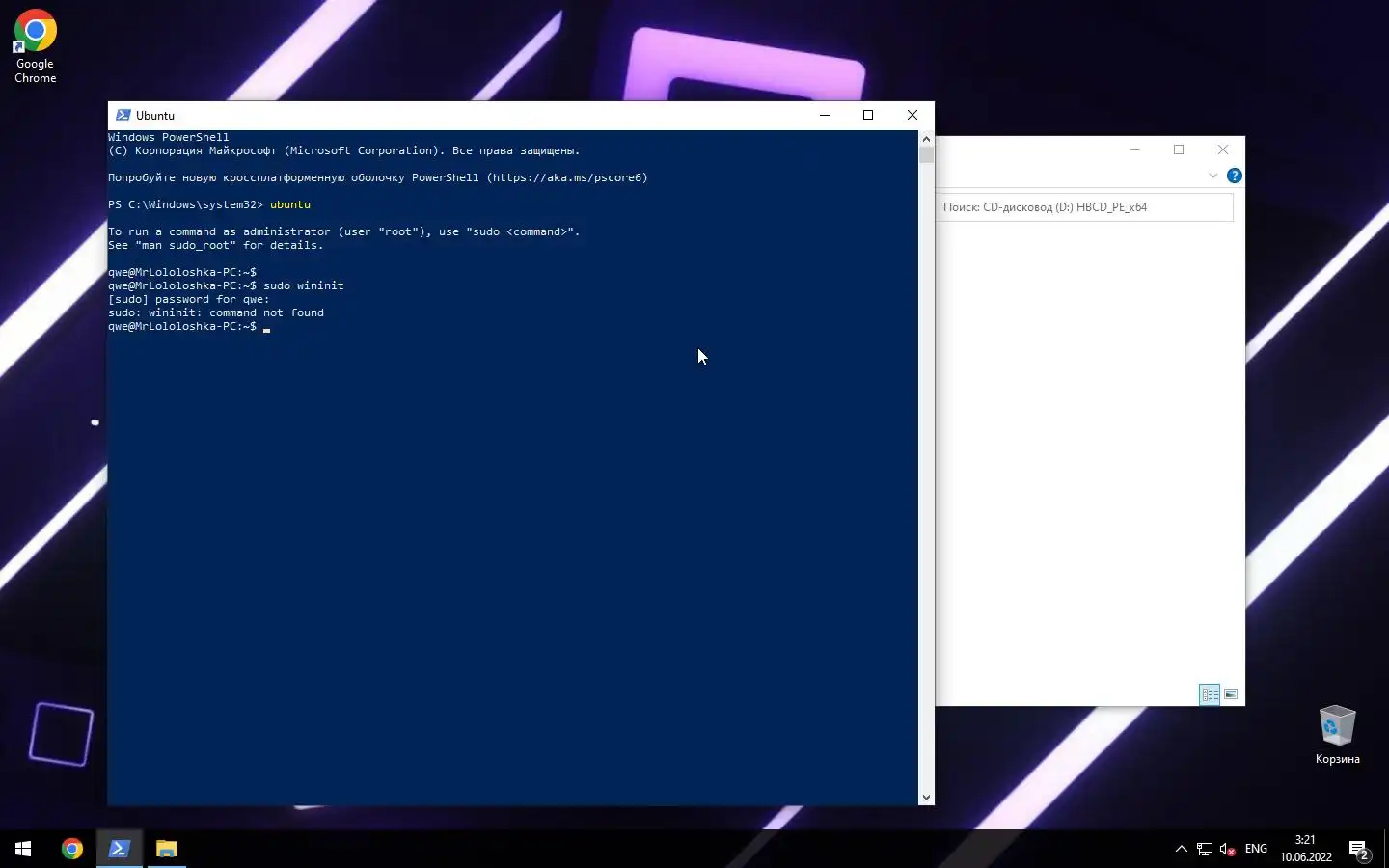
Task: Minimize the Explorer window
Action: pos(1135,149)
